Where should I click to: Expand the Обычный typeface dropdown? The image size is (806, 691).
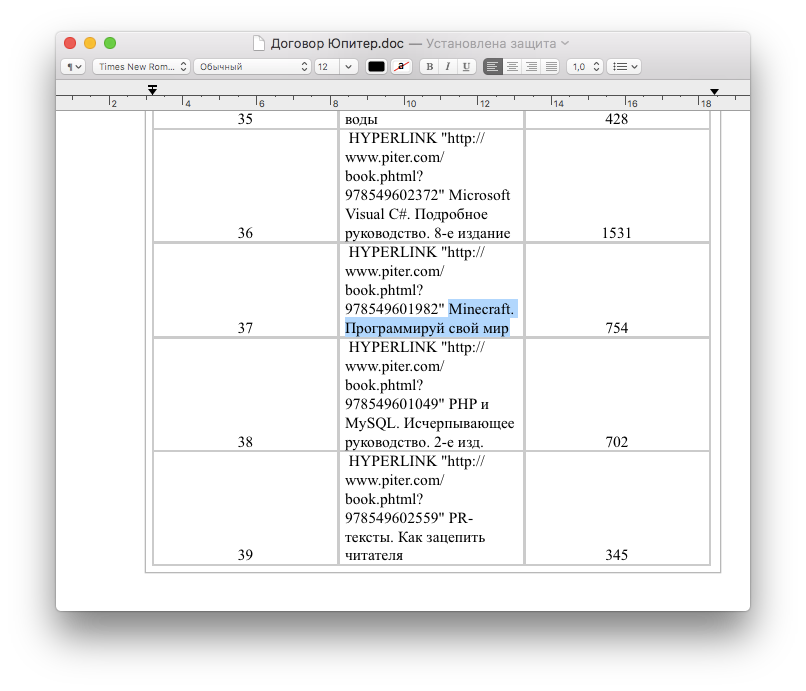pyautogui.click(x=251, y=67)
